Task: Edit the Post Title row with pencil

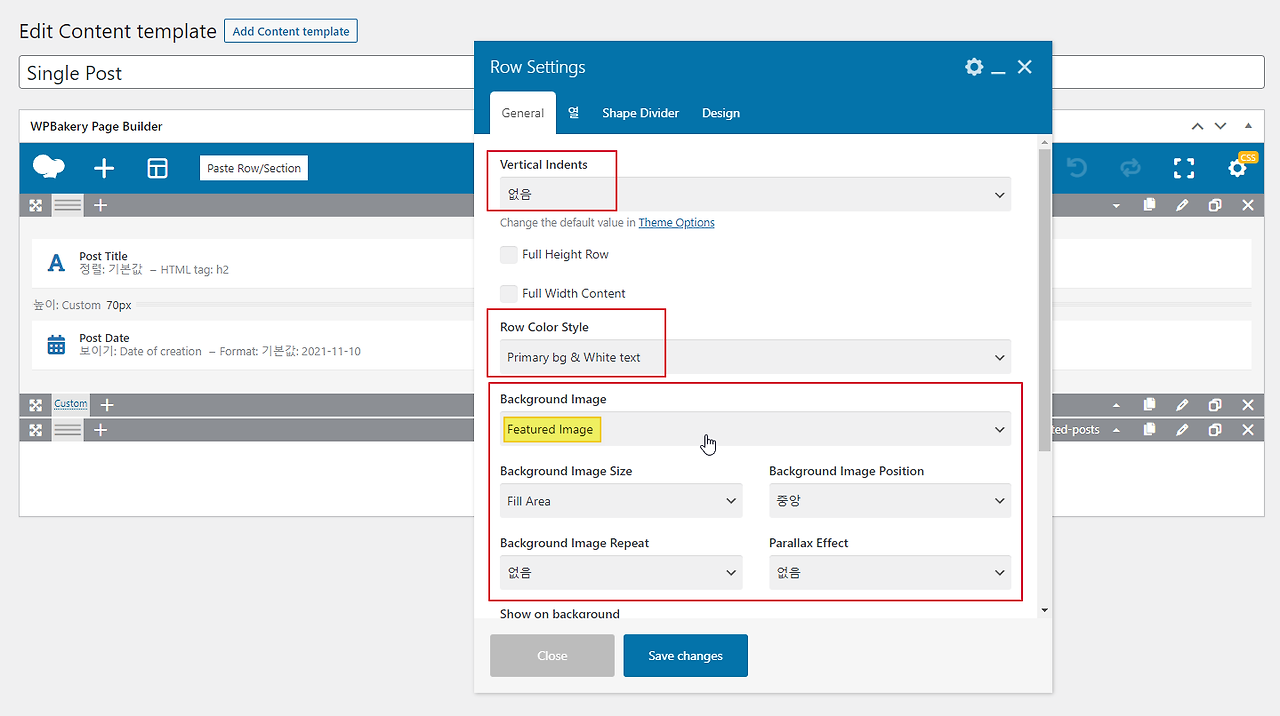Action: pyautogui.click(x=1182, y=205)
